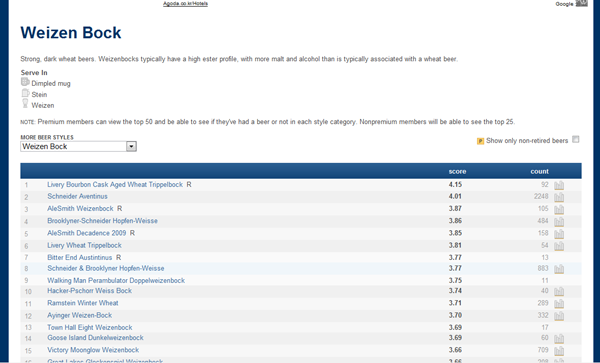Click count value 883
Viewport: 600px width, 363px height.
543,268
